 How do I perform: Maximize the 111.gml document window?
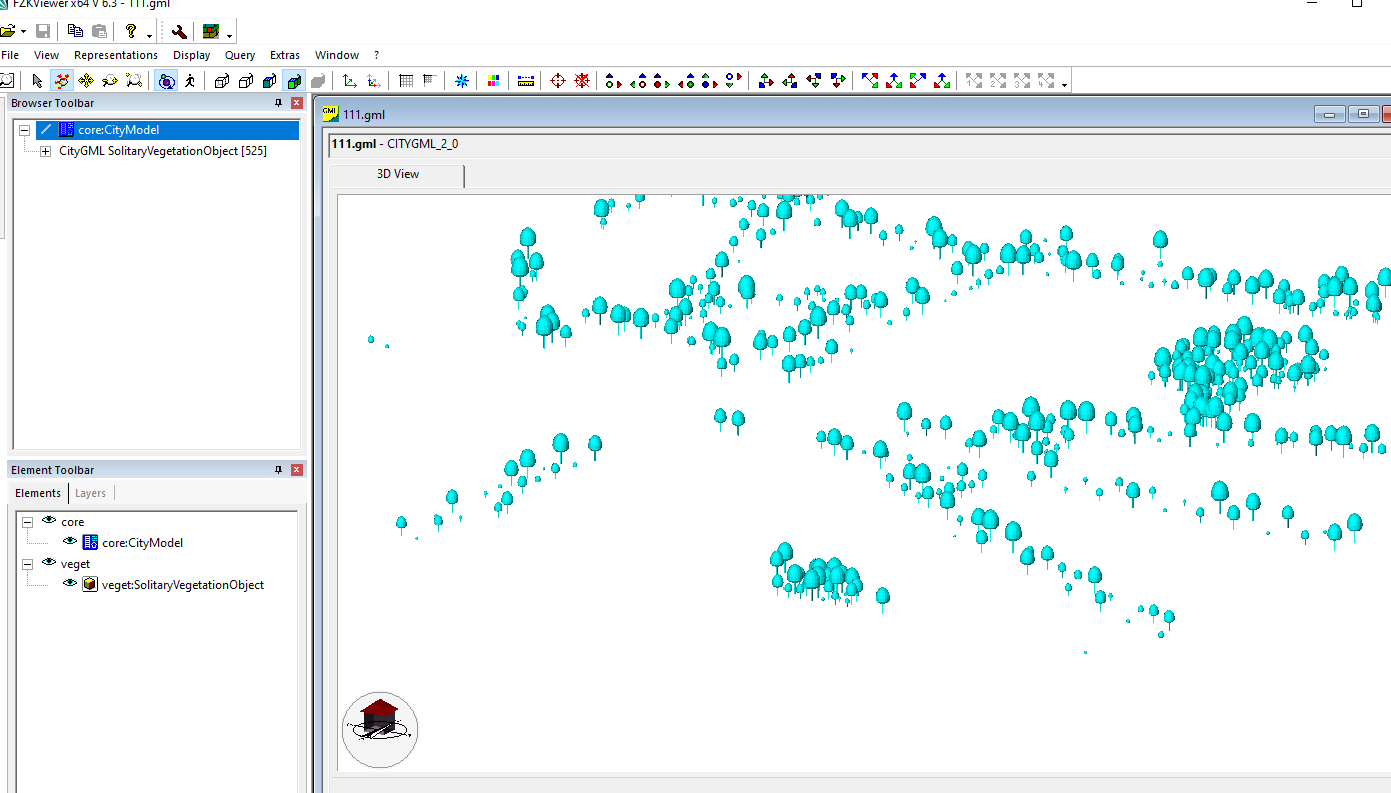(1363, 114)
